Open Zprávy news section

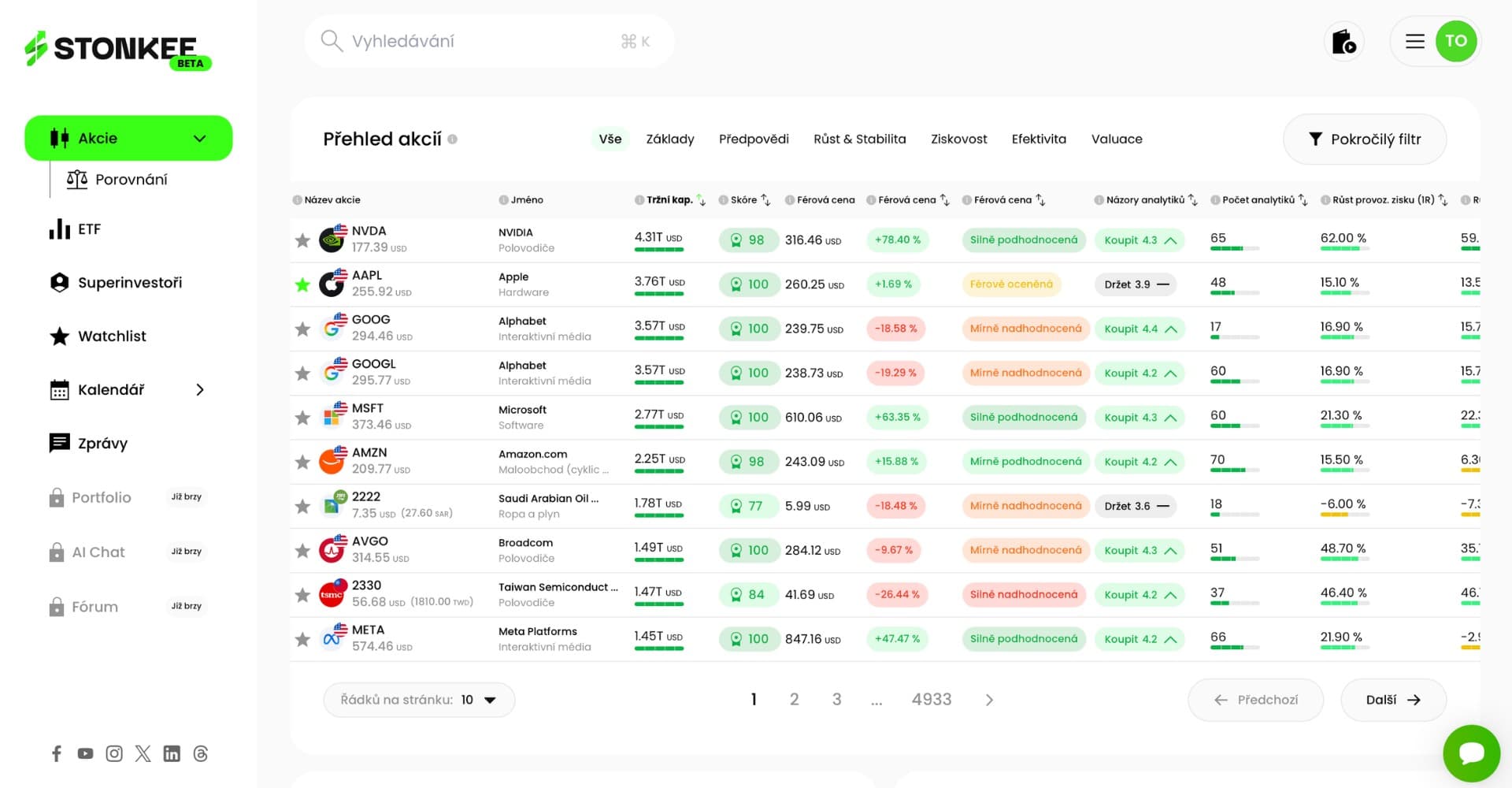pyautogui.click(x=88, y=443)
